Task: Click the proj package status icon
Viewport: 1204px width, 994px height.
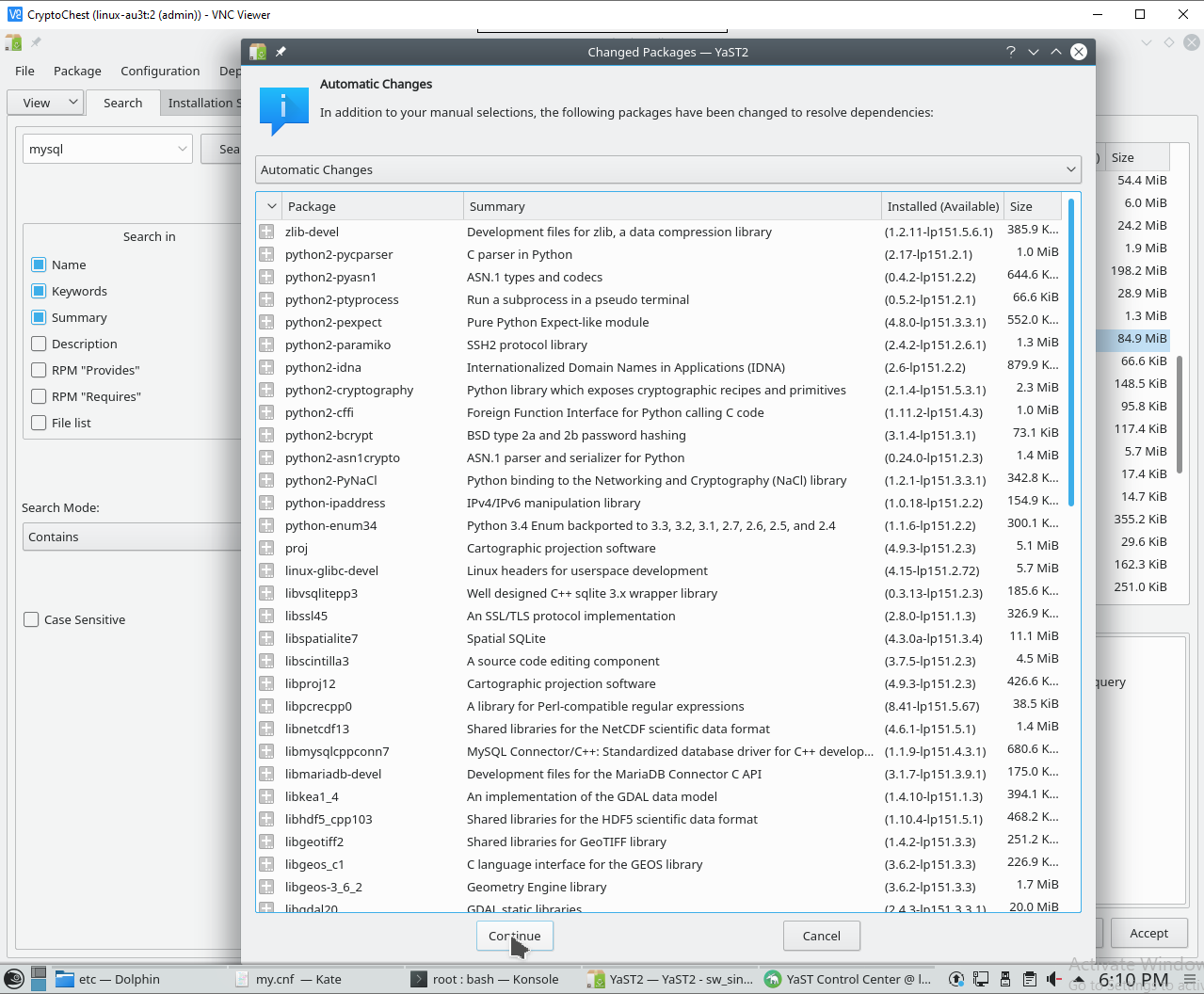Action: pyautogui.click(x=266, y=548)
